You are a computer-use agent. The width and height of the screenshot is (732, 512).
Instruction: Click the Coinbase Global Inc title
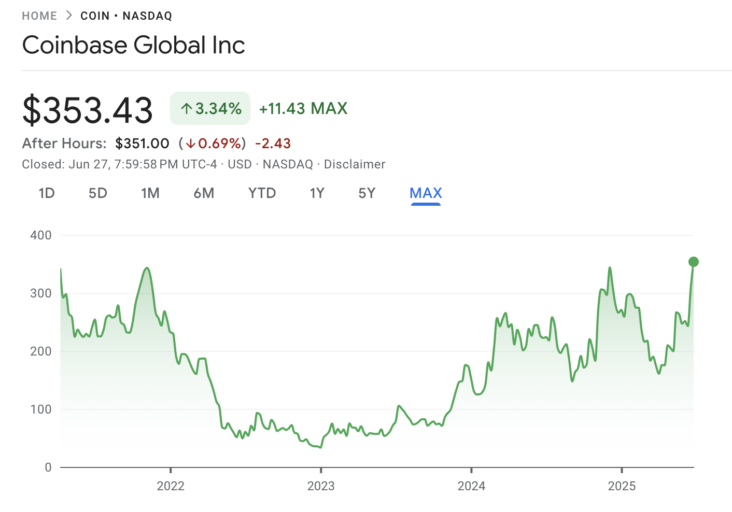(x=133, y=46)
